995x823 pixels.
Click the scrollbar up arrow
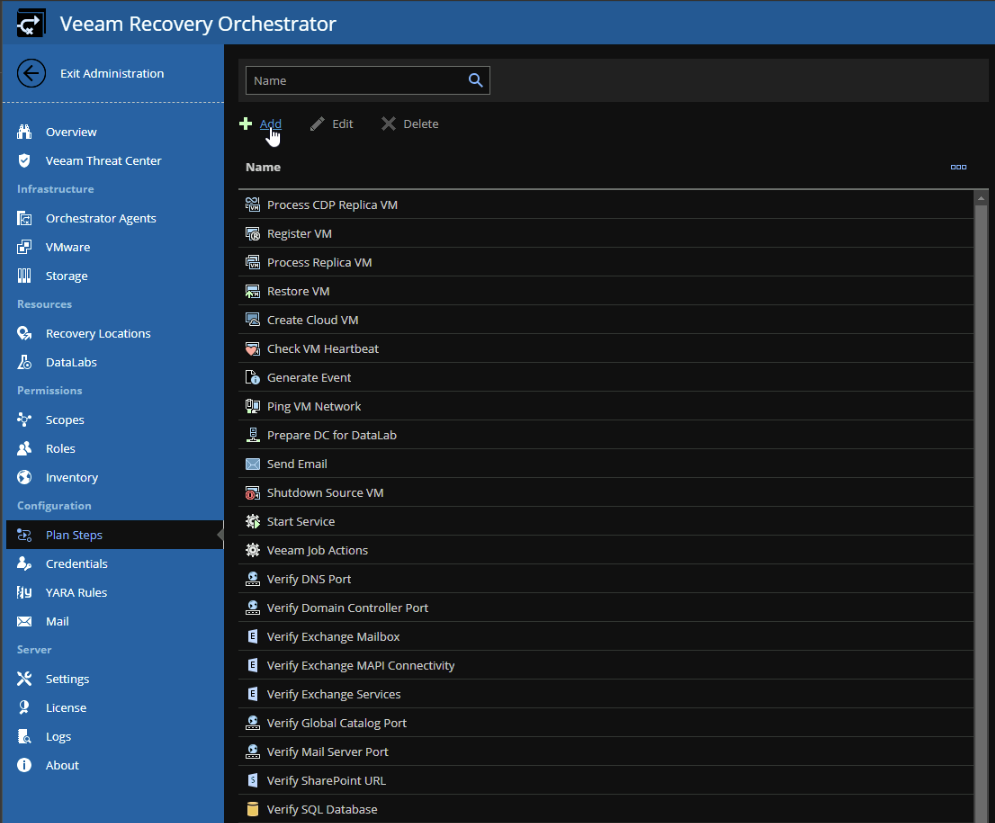point(981,199)
